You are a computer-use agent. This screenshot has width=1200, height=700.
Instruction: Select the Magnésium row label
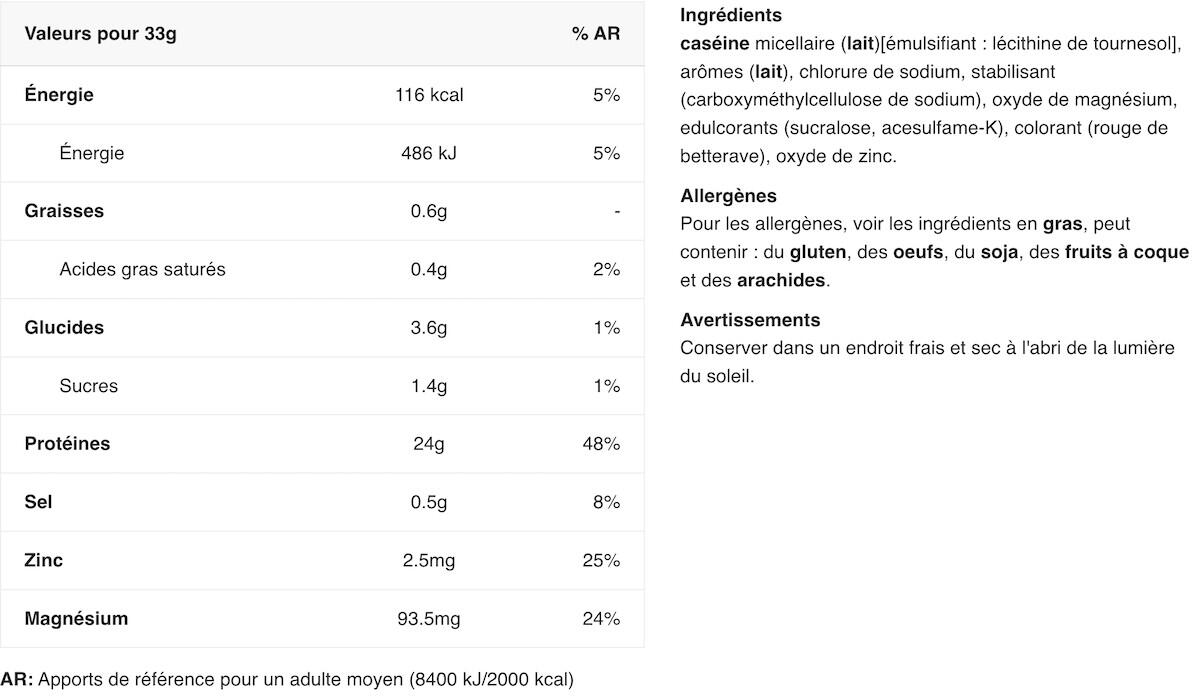(76, 618)
